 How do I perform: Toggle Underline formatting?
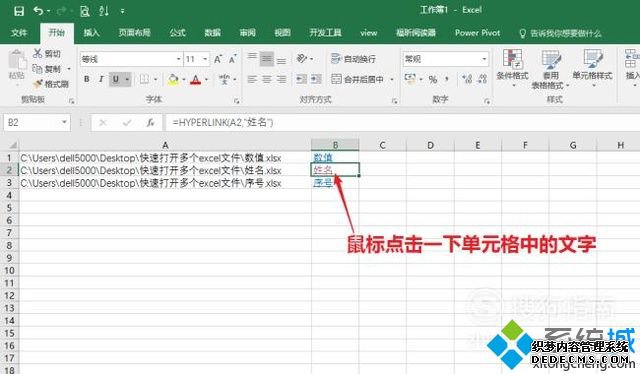(x=116, y=79)
